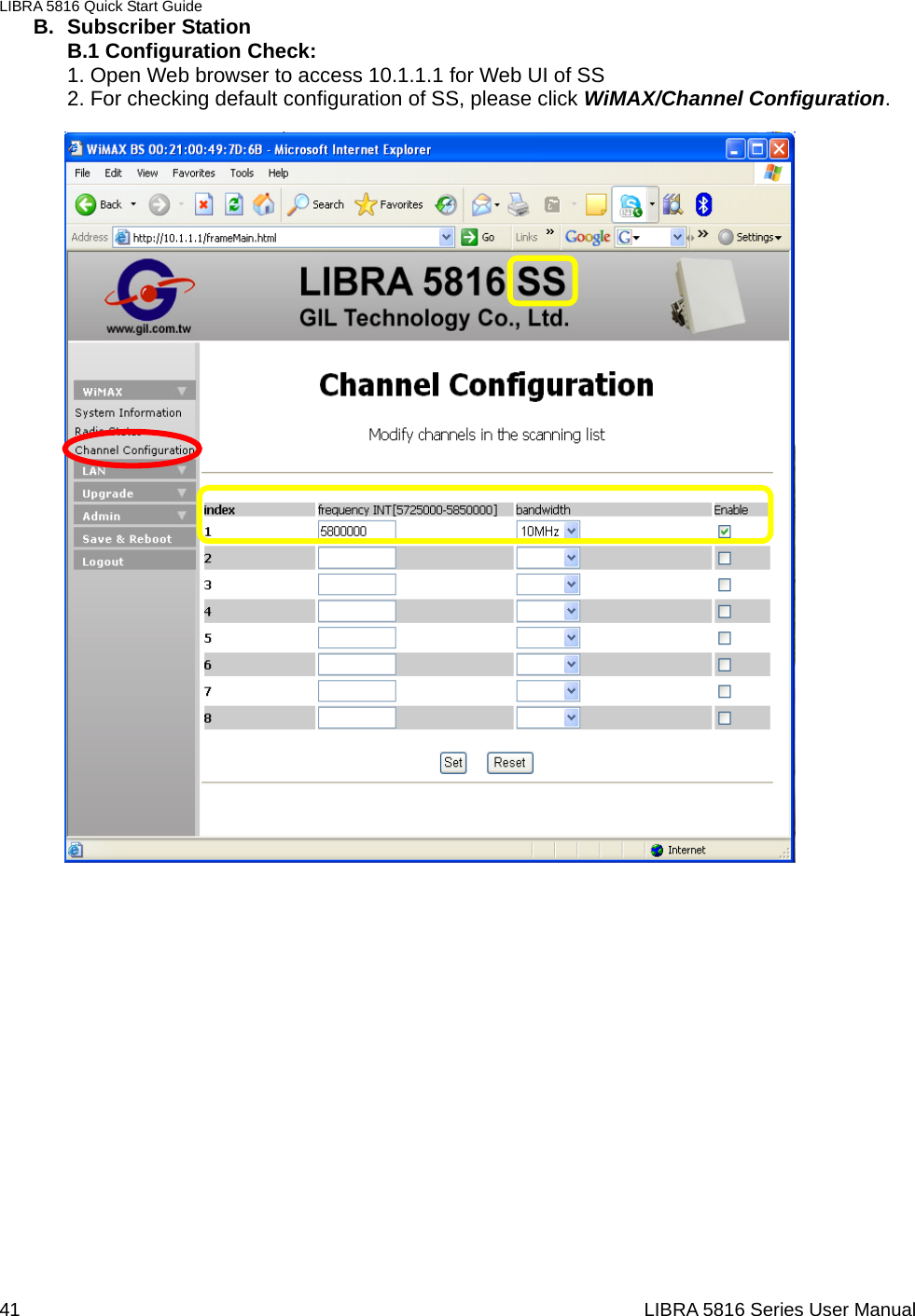The width and height of the screenshot is (915, 1316).
Task: Click Logout in the sidebar
Action: coord(133,561)
